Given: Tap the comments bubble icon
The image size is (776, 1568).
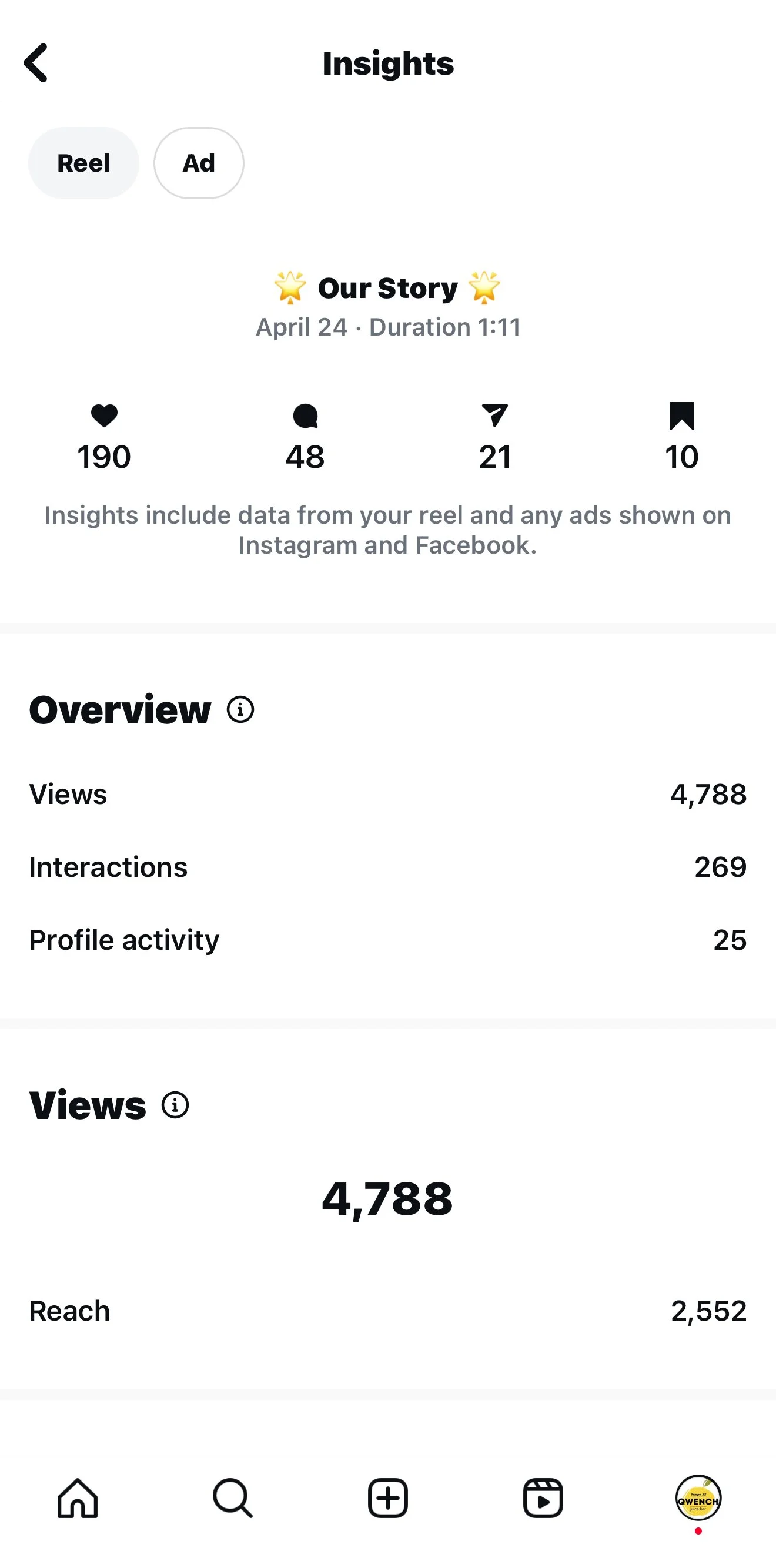Looking at the screenshot, I should point(305,416).
